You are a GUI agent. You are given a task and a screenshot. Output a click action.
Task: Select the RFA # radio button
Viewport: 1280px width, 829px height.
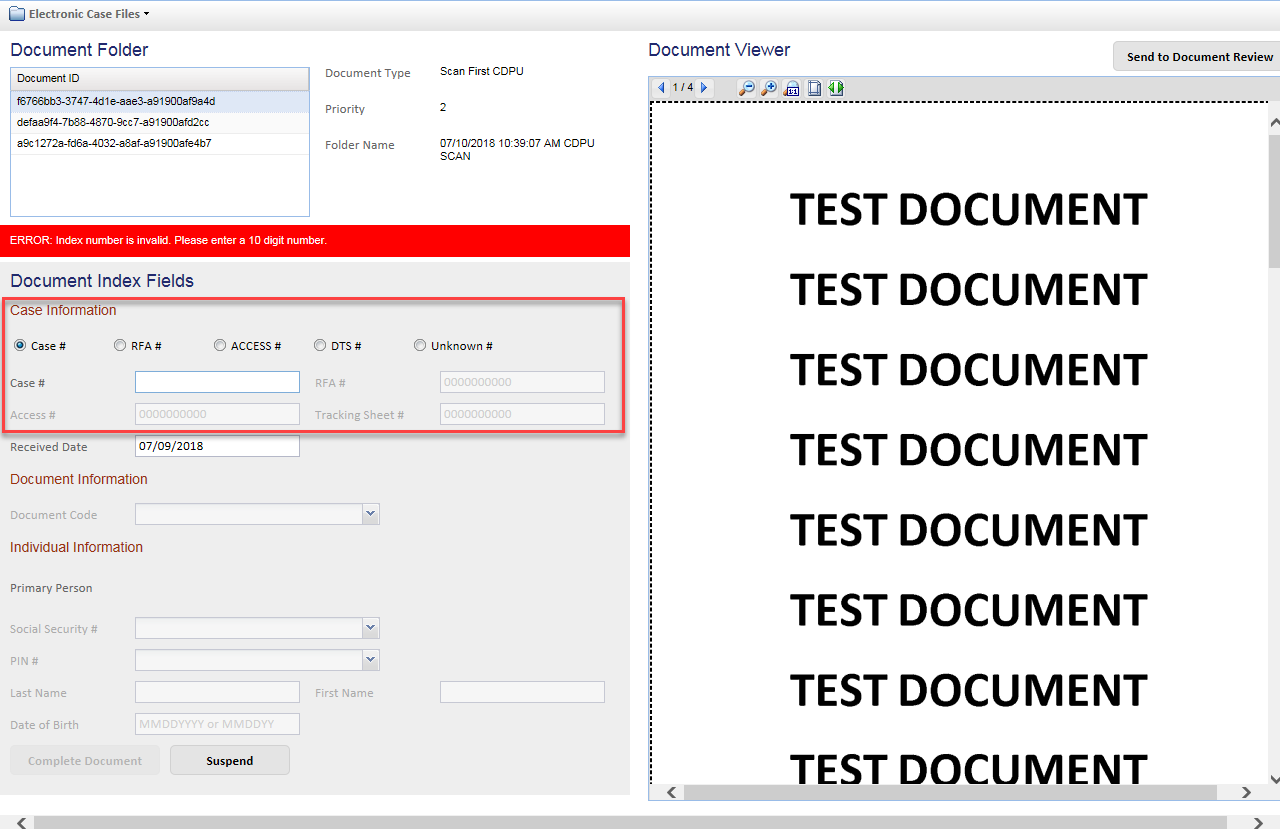point(120,346)
